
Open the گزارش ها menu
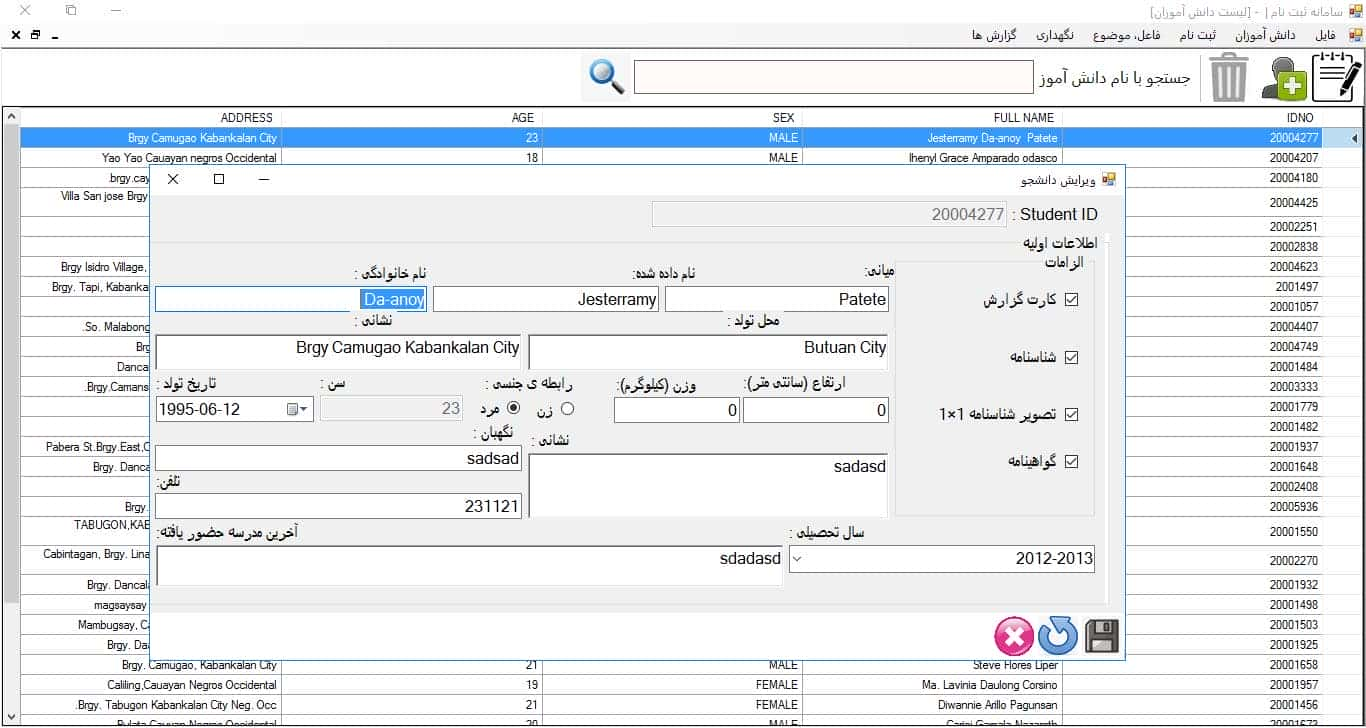pos(994,35)
